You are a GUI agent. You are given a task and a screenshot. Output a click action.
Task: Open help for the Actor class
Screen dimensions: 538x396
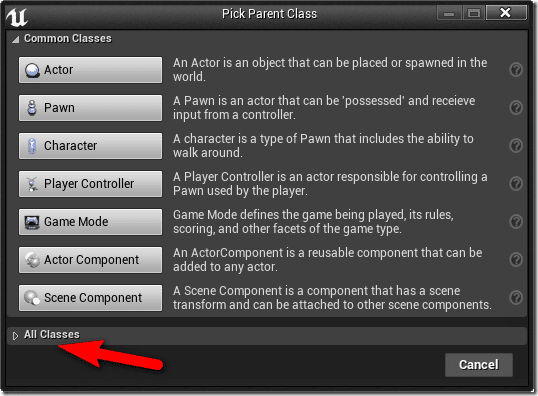click(516, 70)
